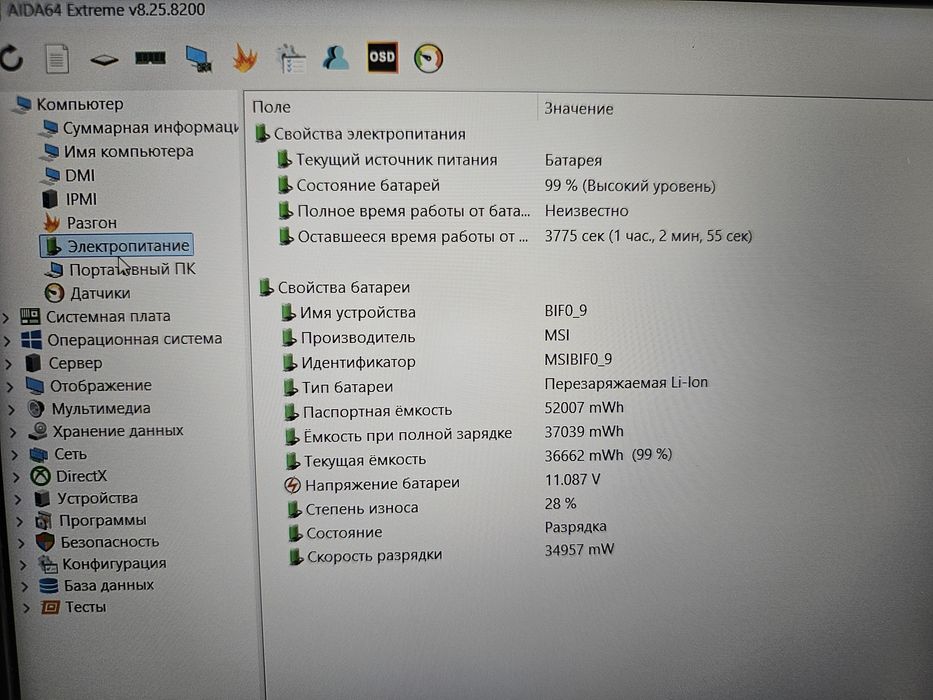933x700 pixels.
Task: Click the 52007 mWh design capacity value
Action: (x=584, y=408)
